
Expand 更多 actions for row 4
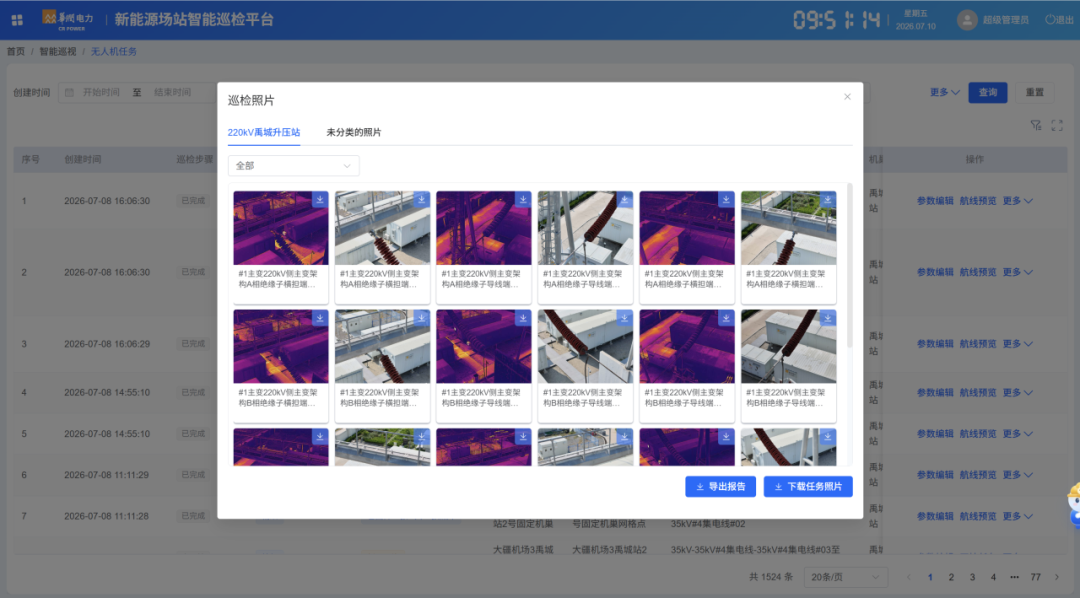pos(1017,393)
